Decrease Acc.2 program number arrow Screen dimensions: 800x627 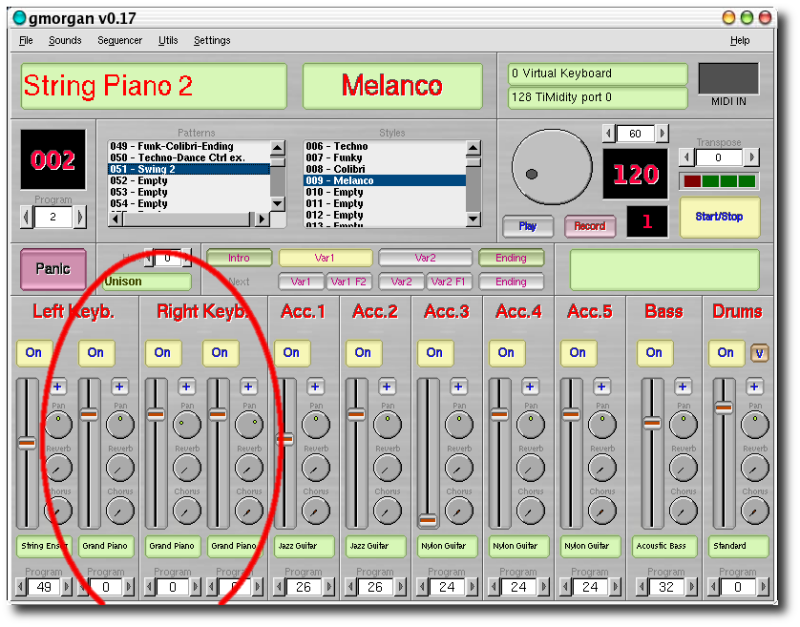tap(351, 587)
